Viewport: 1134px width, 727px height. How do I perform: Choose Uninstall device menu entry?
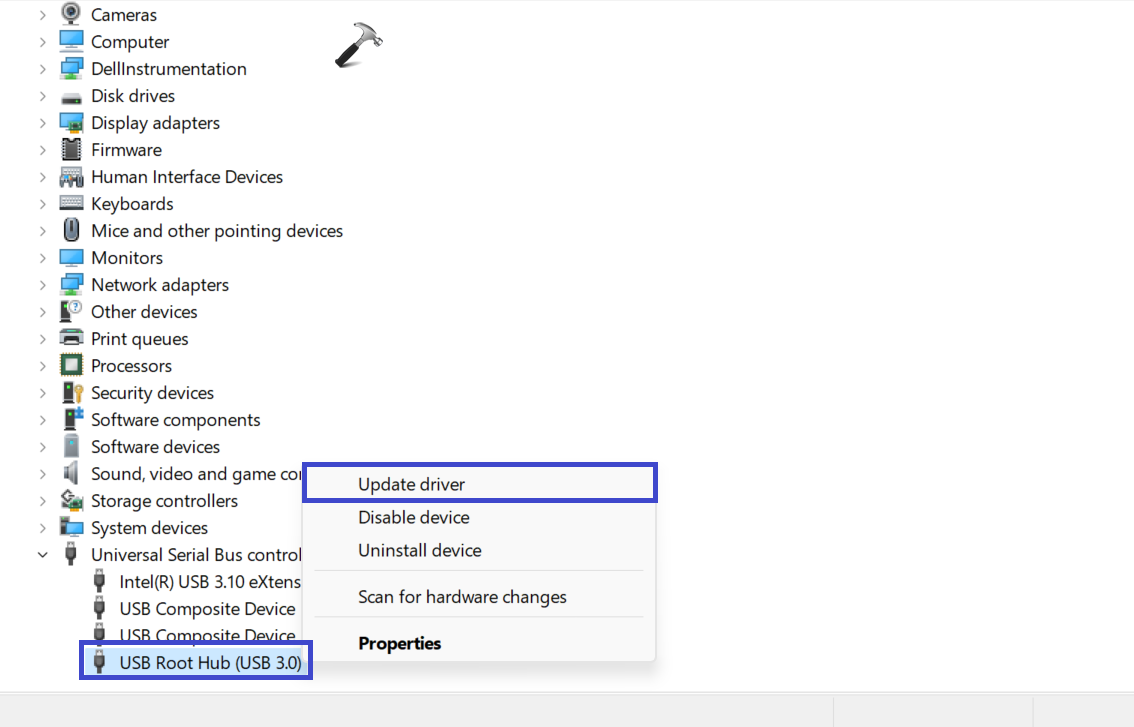(x=419, y=550)
